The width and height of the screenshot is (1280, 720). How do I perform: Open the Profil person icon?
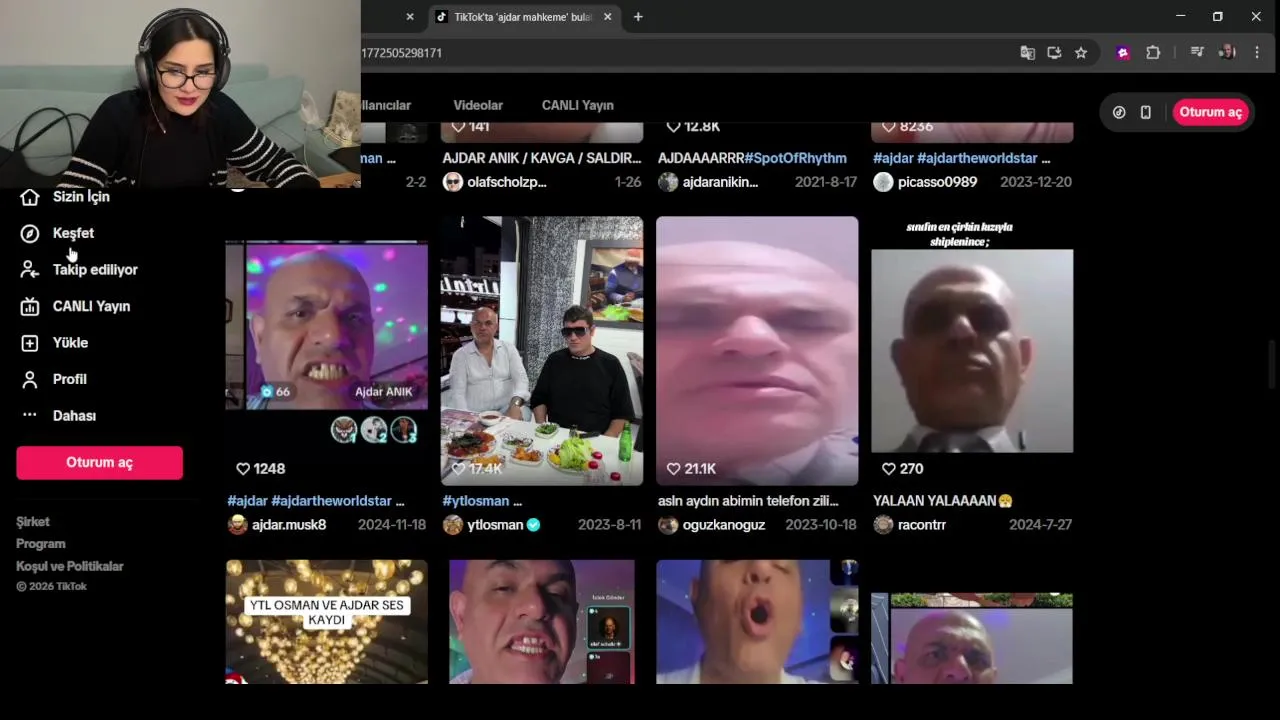coord(30,379)
